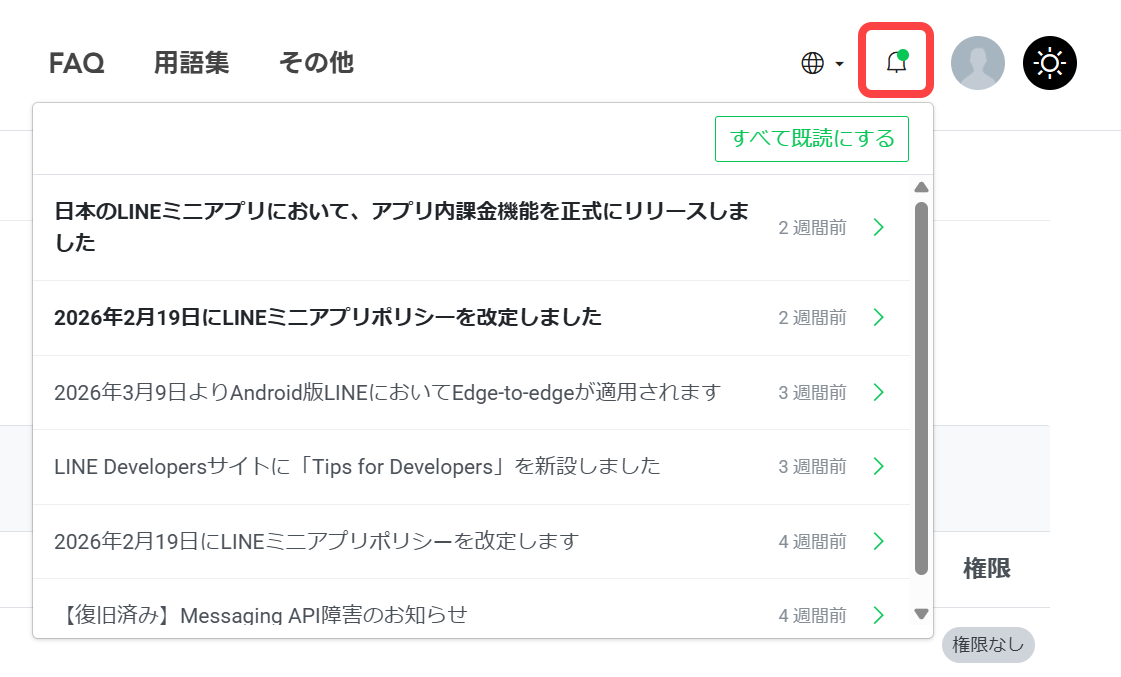This screenshot has width=1121, height=677.
Task: Click chevron arrow beside Tips for Developers
Action: (x=878, y=466)
